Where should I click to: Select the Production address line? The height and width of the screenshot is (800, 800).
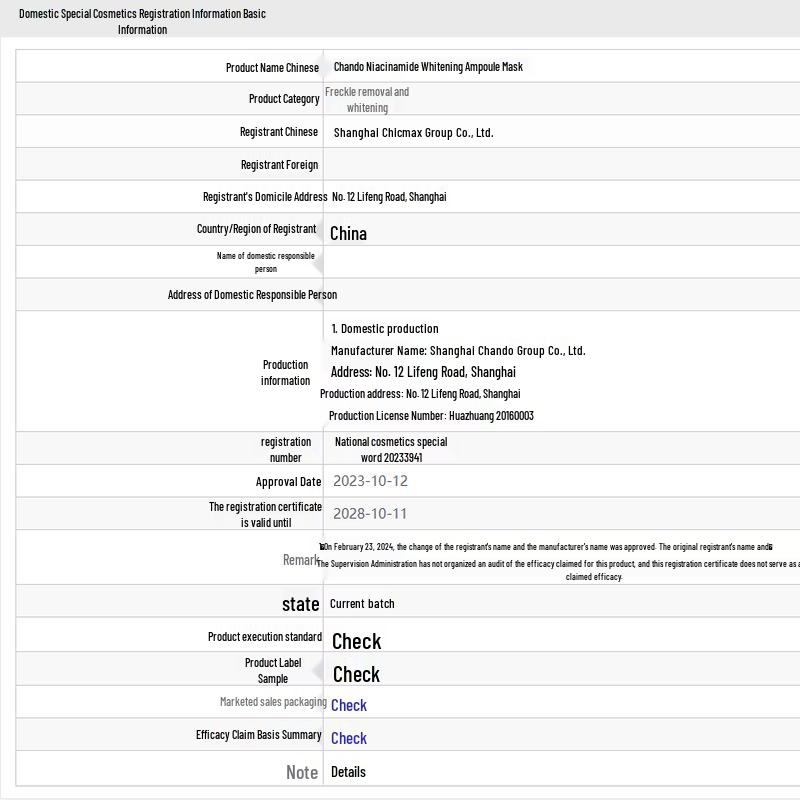tap(420, 394)
